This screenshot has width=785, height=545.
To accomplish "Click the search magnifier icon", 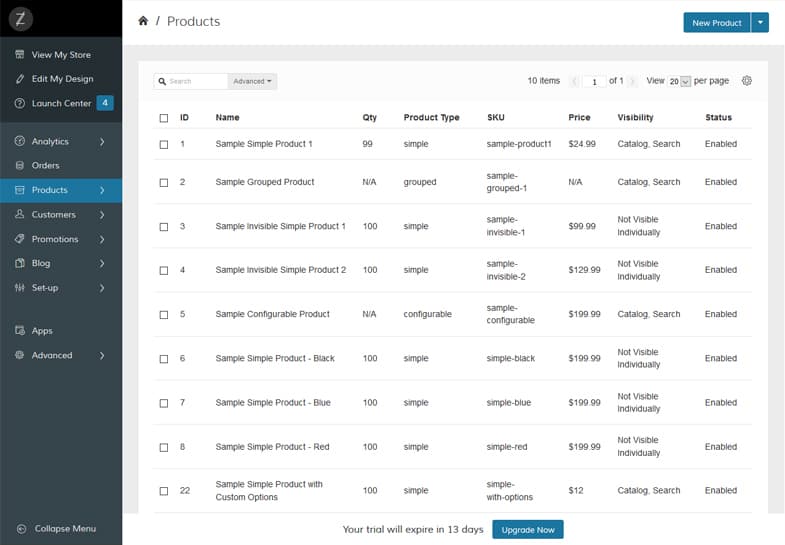I will 162,81.
